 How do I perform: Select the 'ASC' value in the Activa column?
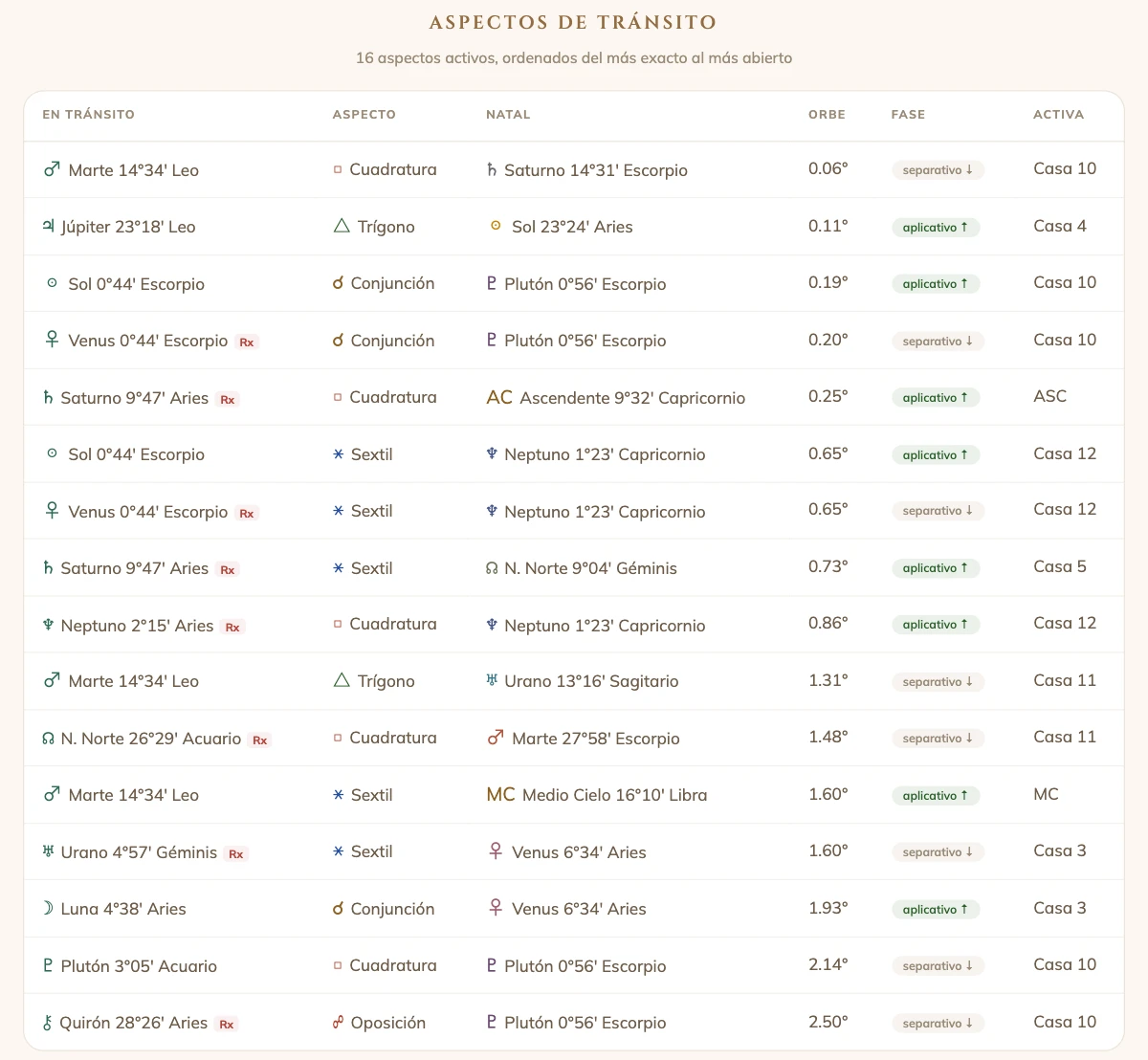click(1049, 396)
